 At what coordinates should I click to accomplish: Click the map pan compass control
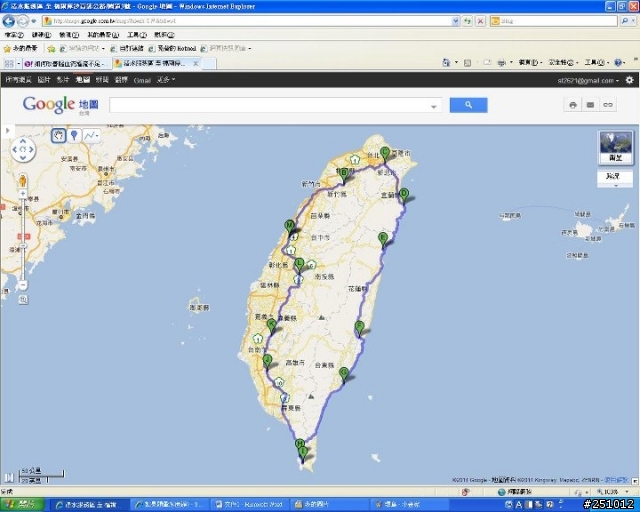pyautogui.click(x=23, y=149)
